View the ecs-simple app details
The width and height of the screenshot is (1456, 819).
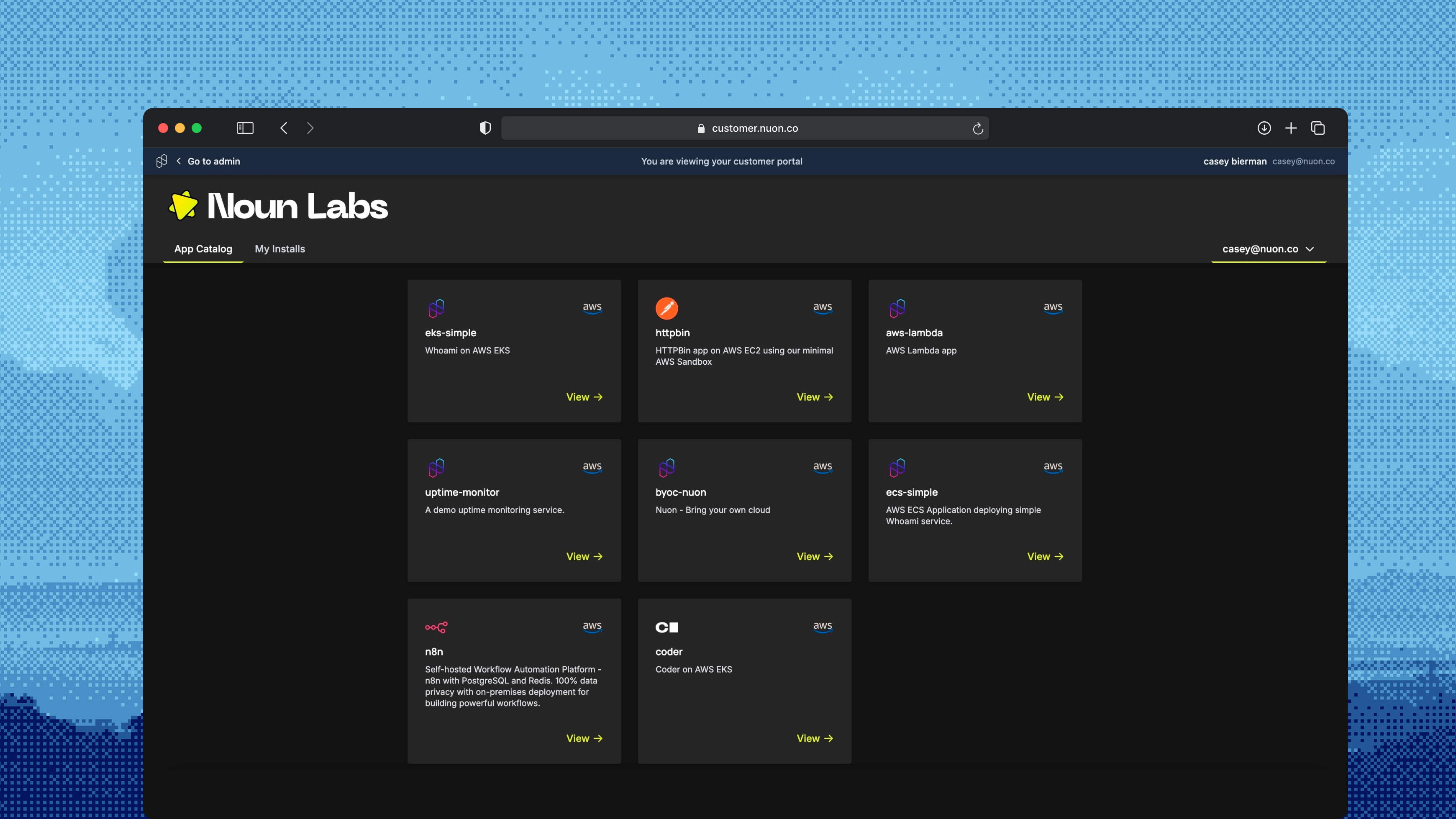click(x=1045, y=556)
